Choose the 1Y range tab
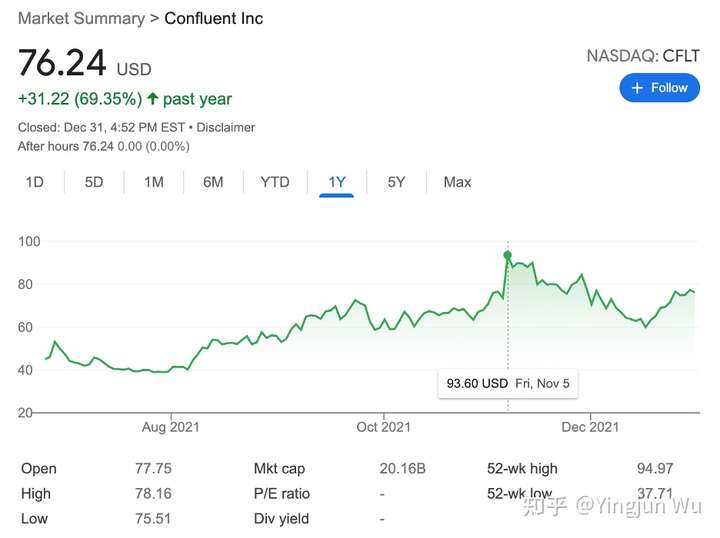 [x=337, y=182]
